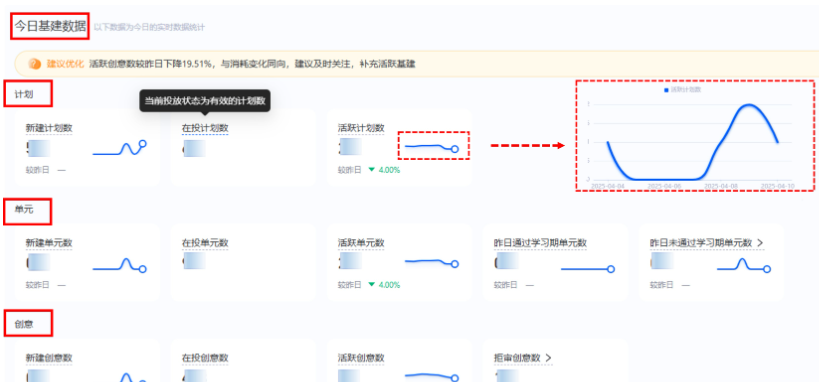The width and height of the screenshot is (819, 382).
Task: Click the orange 建议优化 suggestion icon
Action: (34, 64)
